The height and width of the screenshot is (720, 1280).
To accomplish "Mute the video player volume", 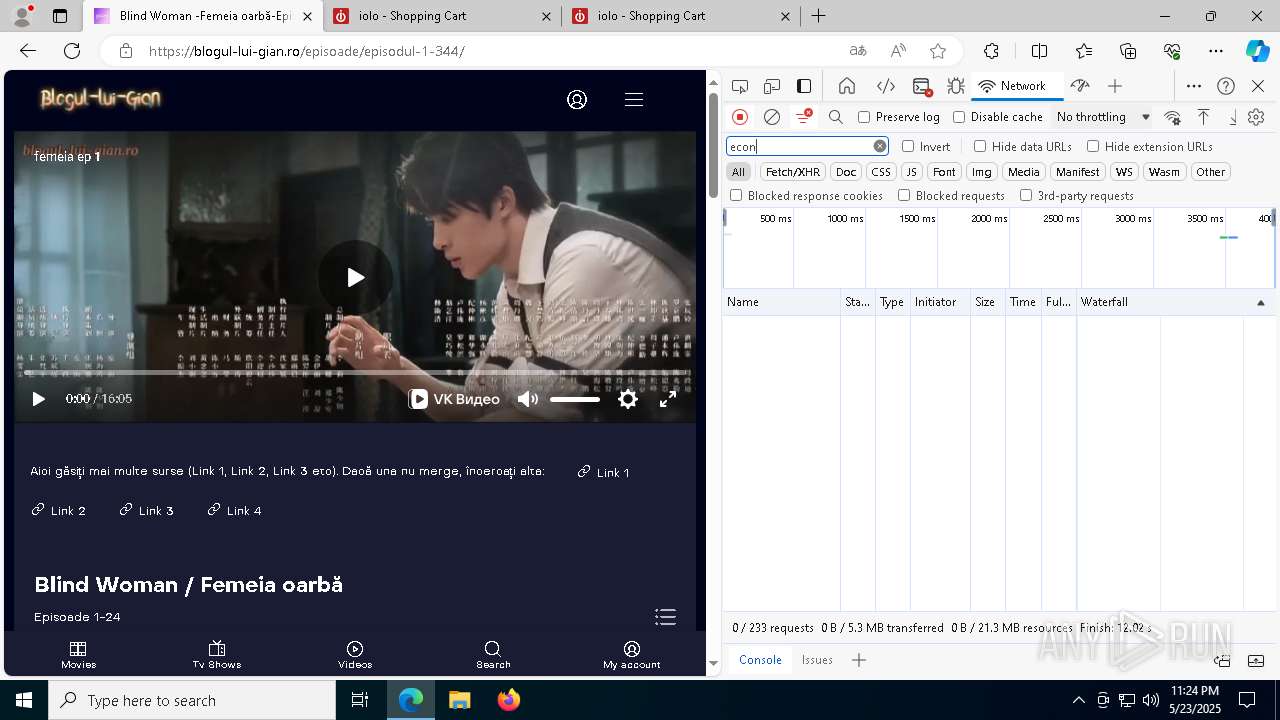I will tap(528, 399).
